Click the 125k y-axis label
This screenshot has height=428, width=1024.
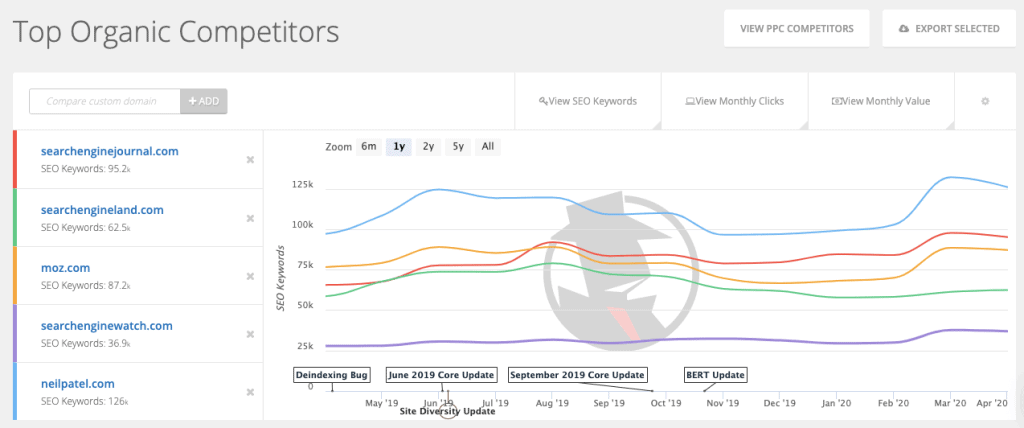(x=302, y=185)
